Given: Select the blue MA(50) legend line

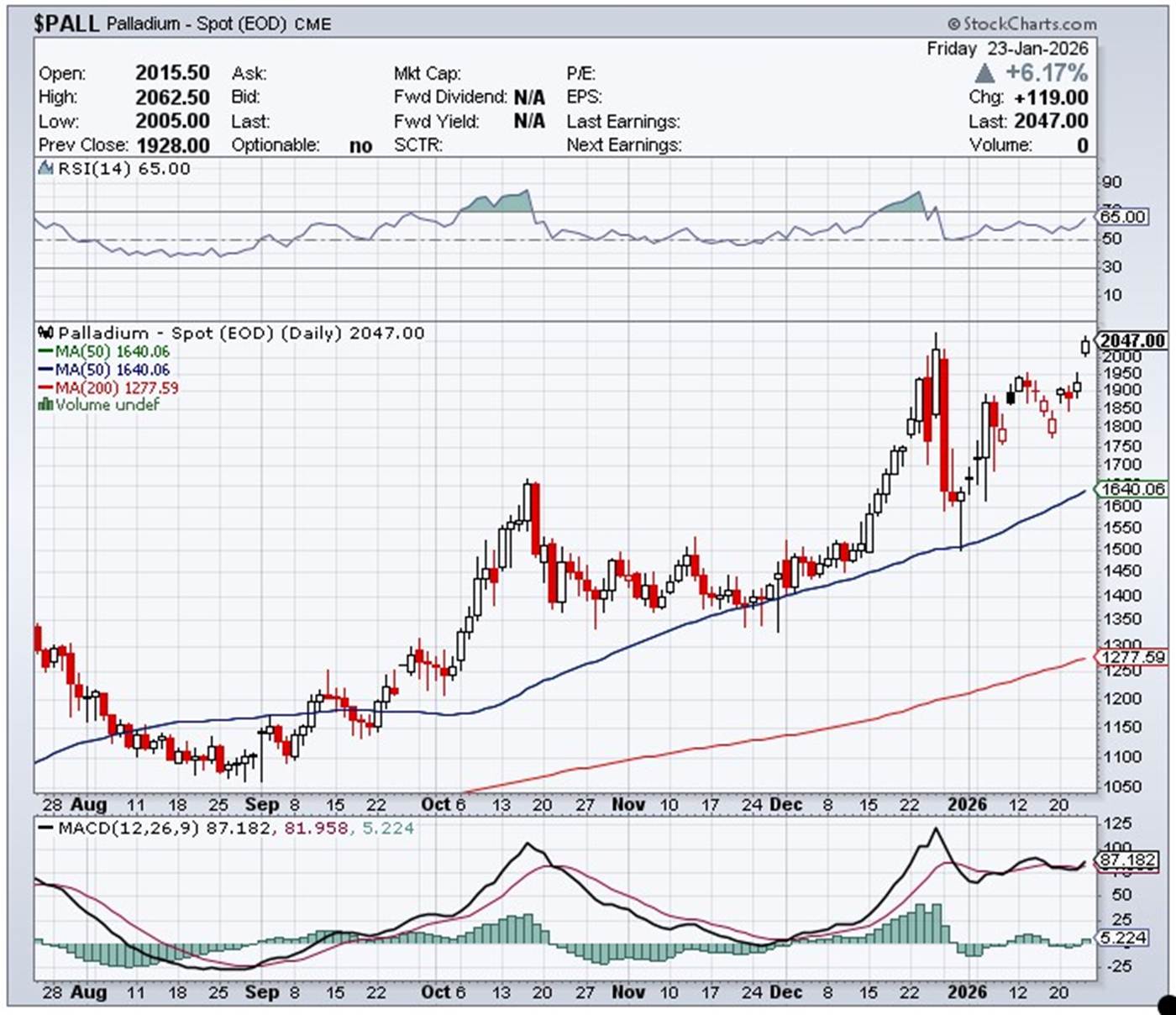Looking at the screenshot, I should click(46, 370).
